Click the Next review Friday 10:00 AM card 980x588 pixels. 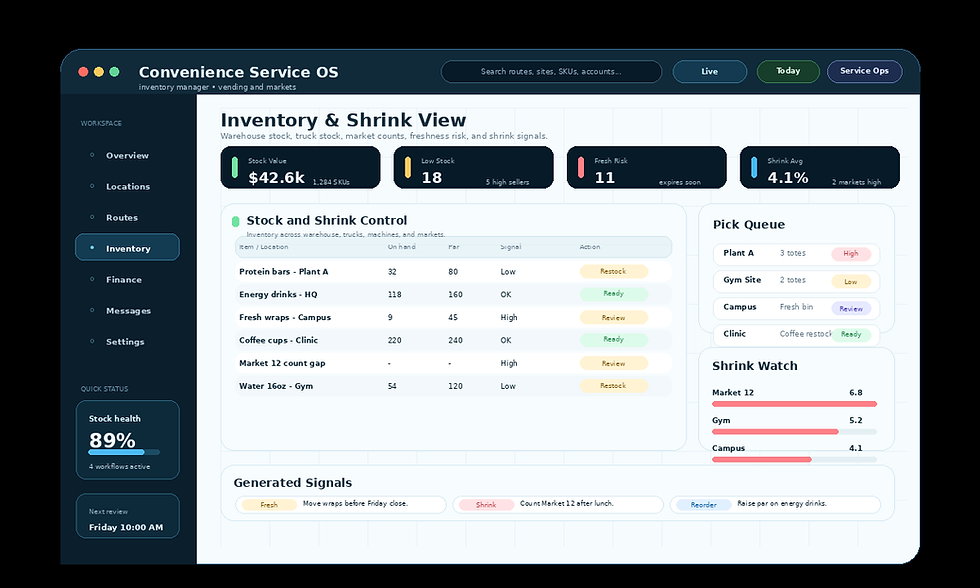128,516
